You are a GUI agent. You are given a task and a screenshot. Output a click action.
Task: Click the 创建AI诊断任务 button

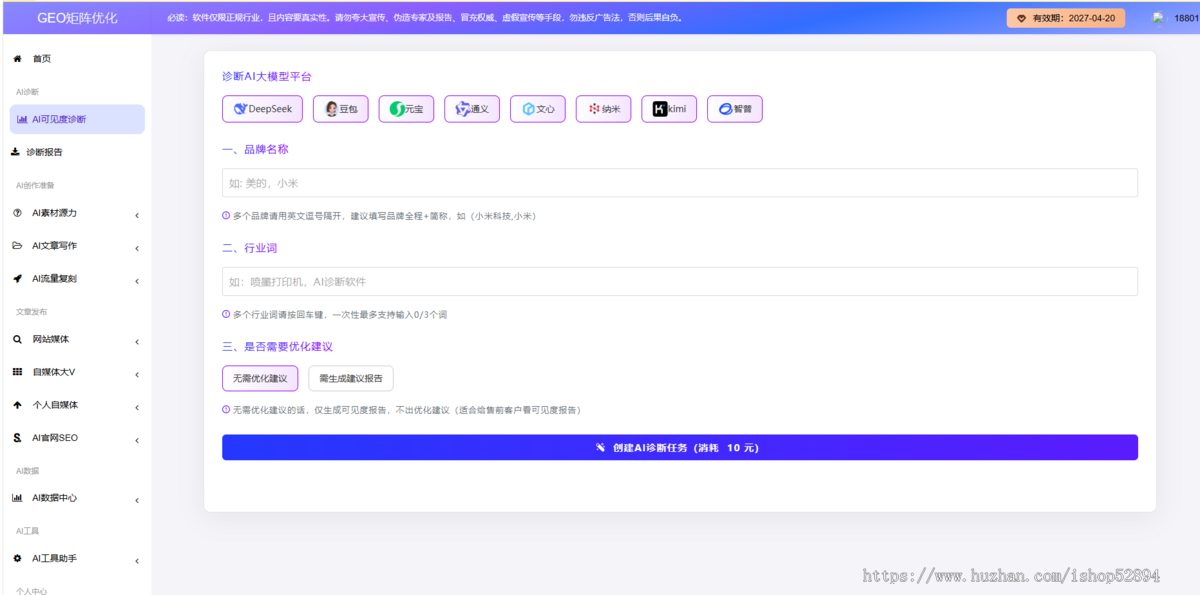[x=680, y=447]
